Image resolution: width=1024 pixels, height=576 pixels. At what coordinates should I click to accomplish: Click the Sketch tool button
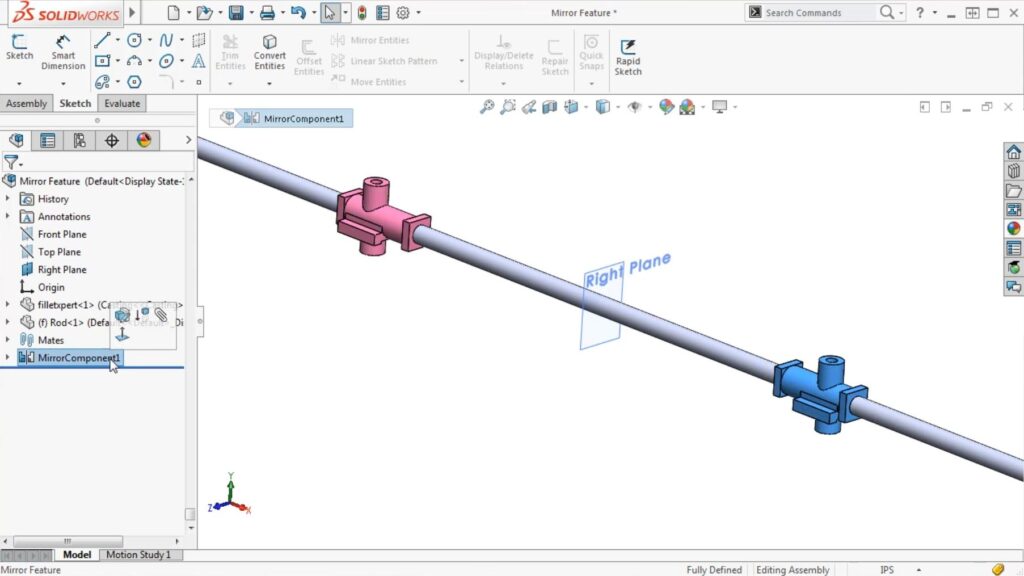coord(19,47)
